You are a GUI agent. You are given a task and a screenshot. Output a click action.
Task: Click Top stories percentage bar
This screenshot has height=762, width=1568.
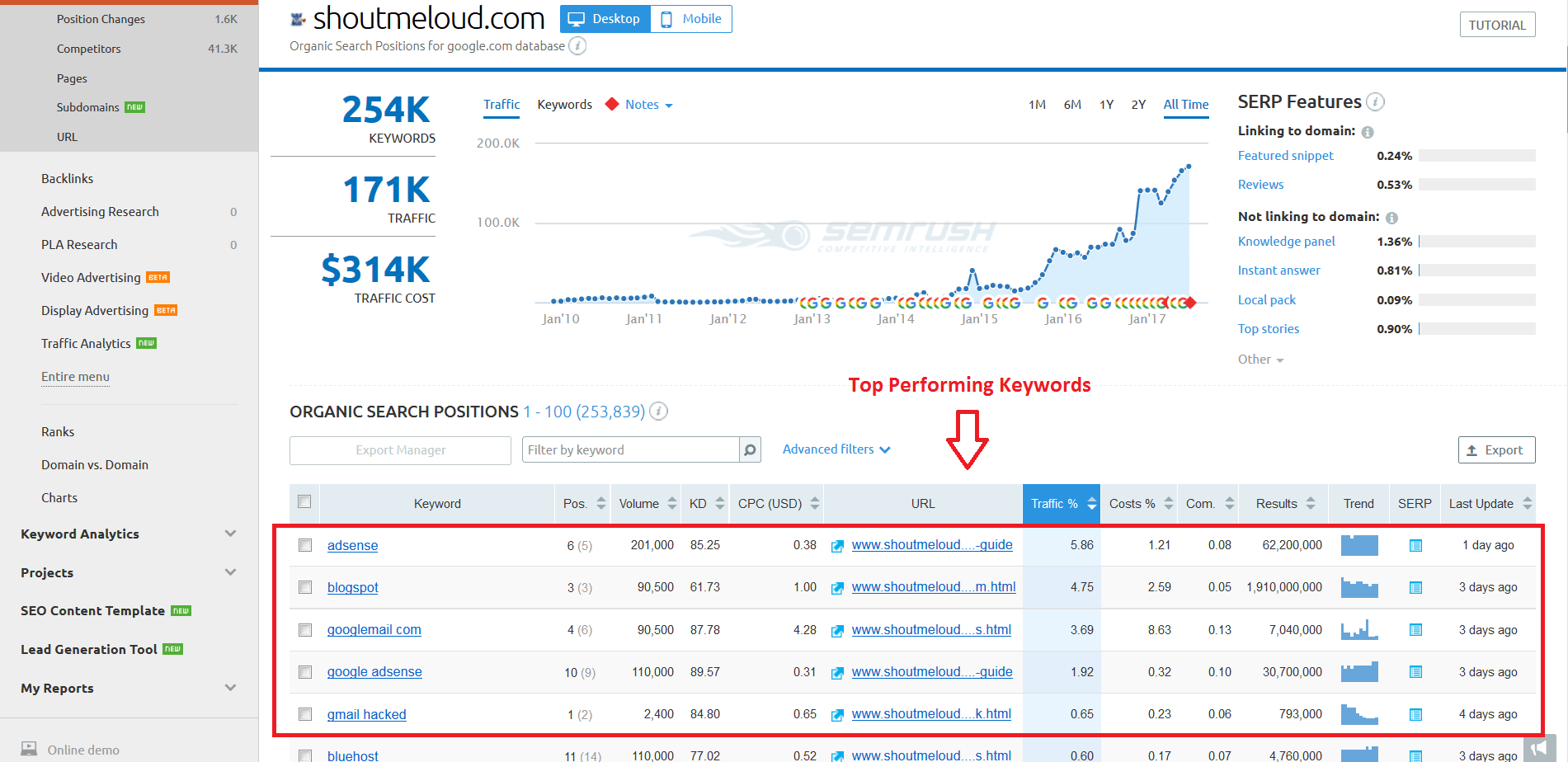pyautogui.click(x=1476, y=329)
